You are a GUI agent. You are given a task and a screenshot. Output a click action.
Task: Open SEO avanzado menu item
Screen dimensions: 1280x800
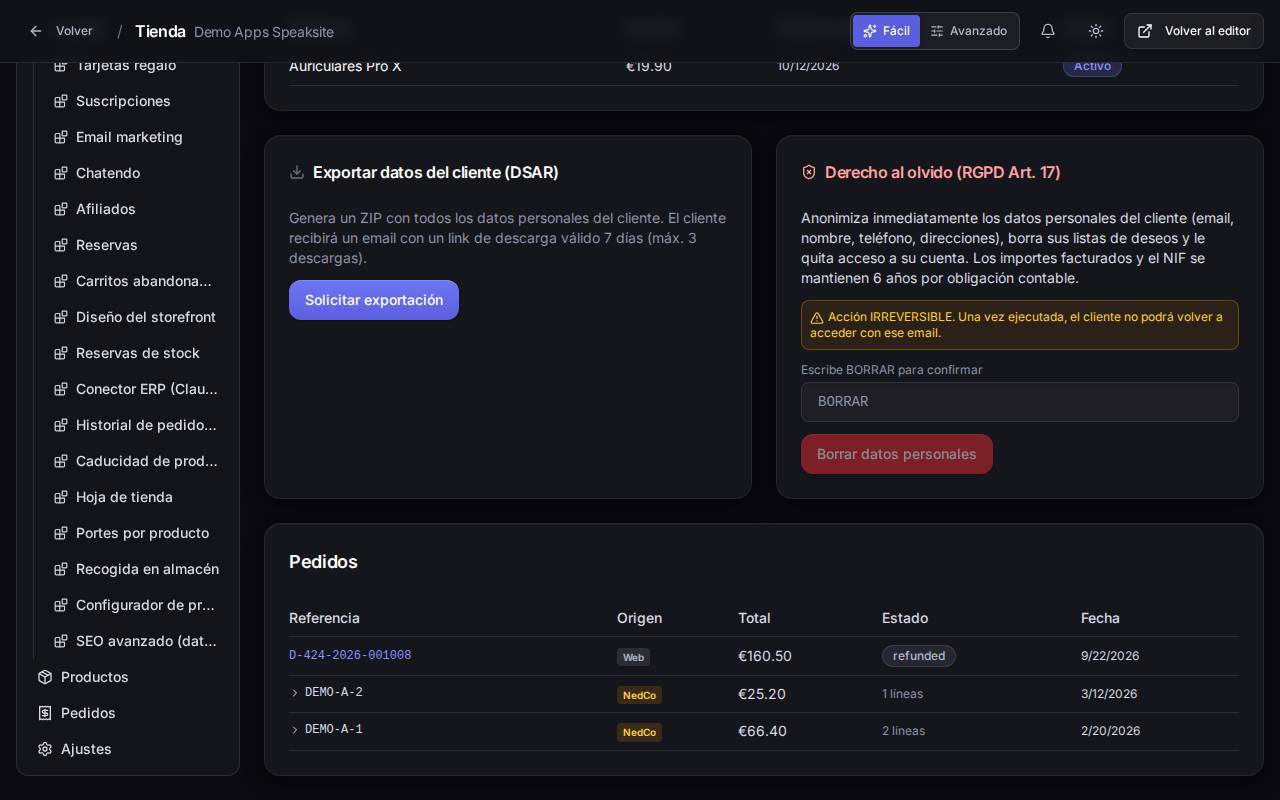click(x=136, y=641)
